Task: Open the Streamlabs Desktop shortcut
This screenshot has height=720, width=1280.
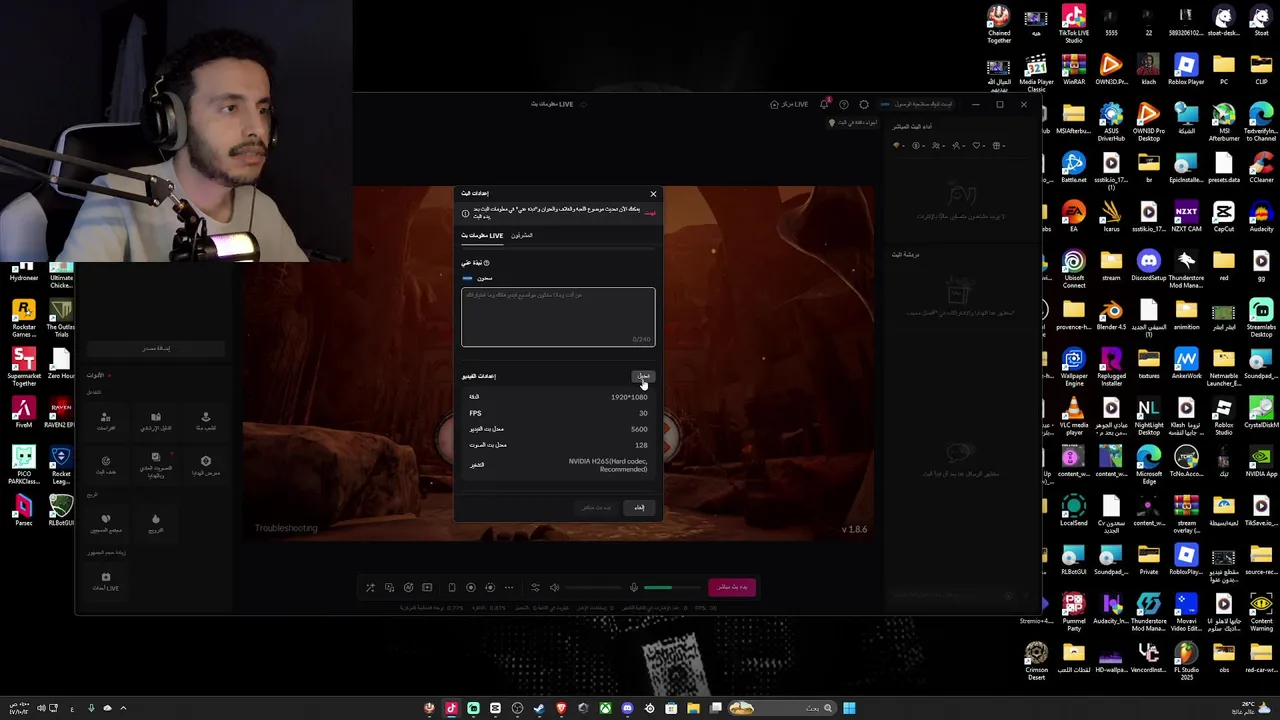Action: click(1261, 319)
